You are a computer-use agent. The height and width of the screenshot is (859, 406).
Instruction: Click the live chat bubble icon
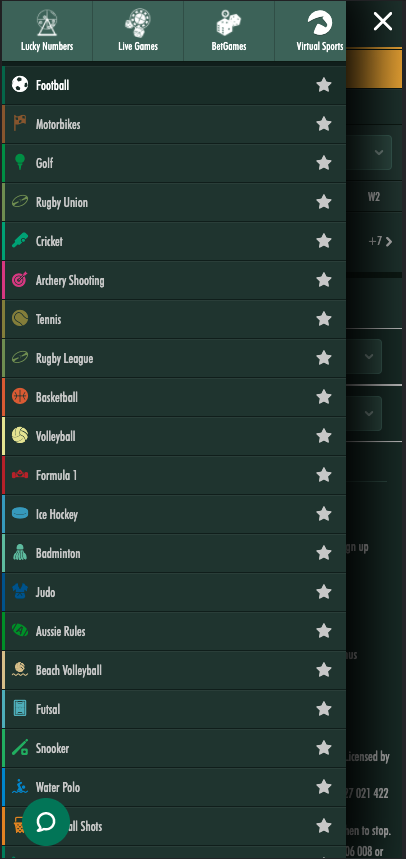46,822
